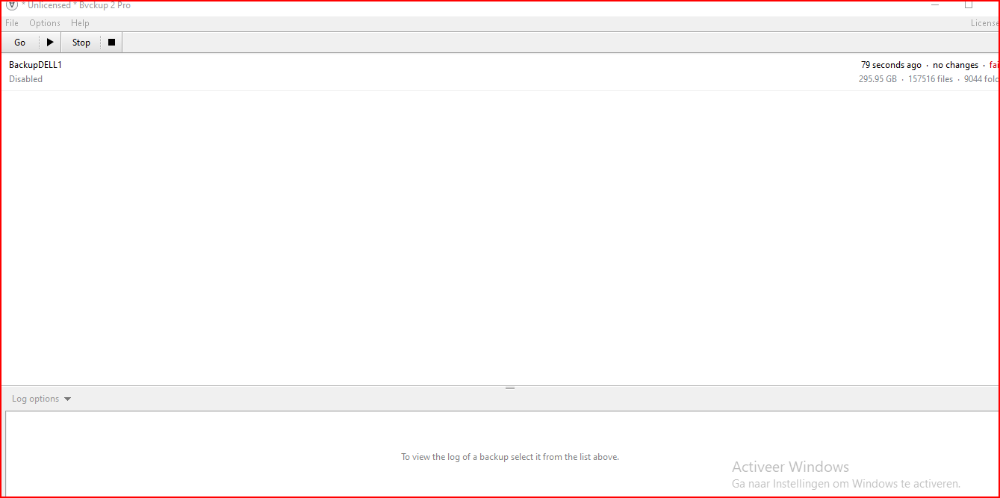Click the Bvckup app icon in title bar
Screen dimensions: 1000x498
[11, 5]
